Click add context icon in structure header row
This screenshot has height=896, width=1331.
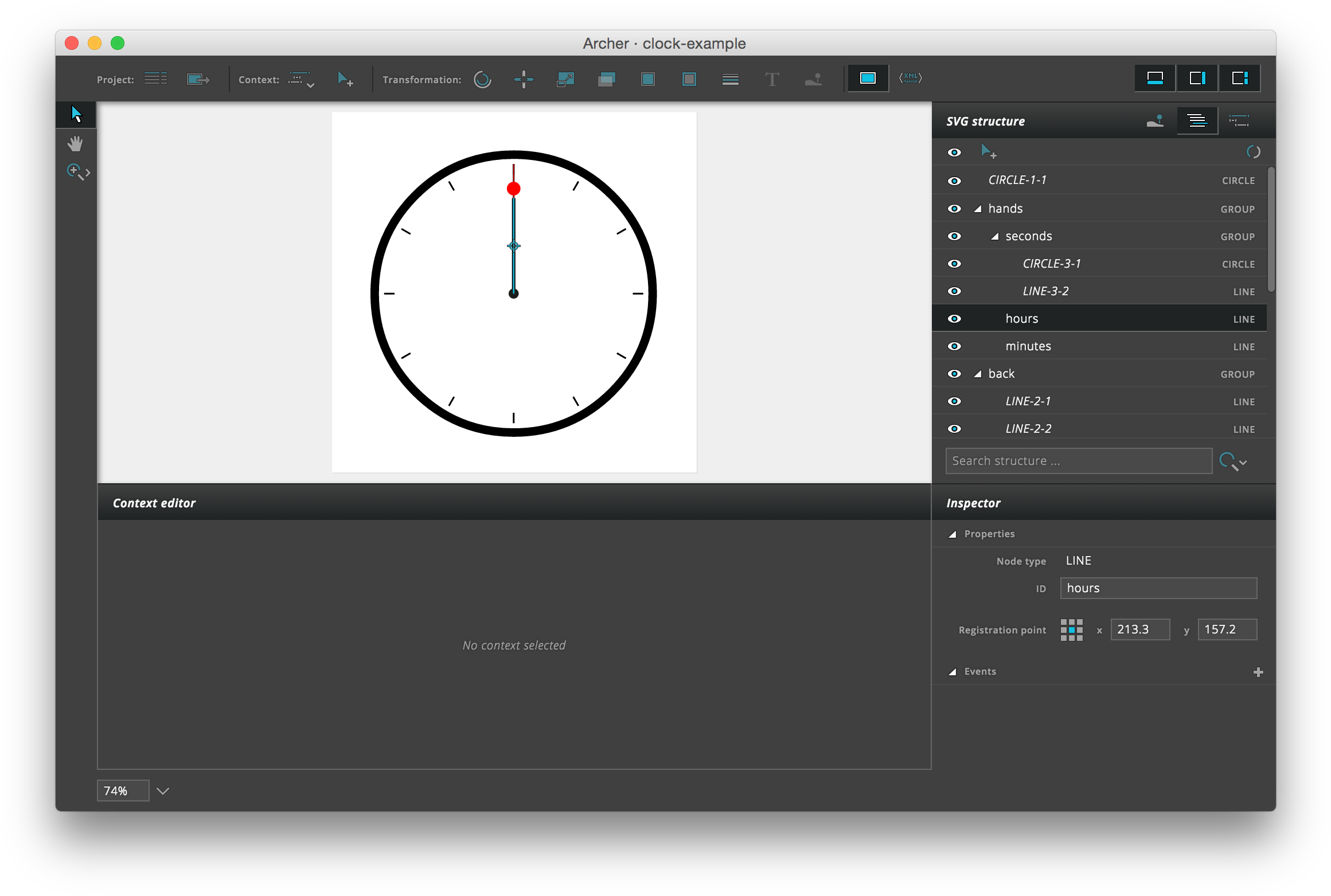pyautogui.click(x=989, y=152)
